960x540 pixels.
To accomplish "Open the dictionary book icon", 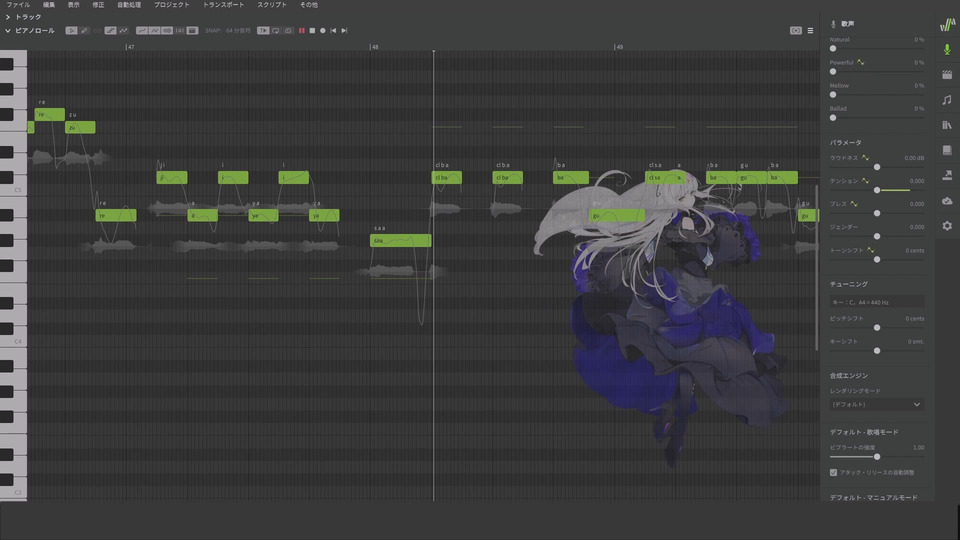I will pos(947,151).
